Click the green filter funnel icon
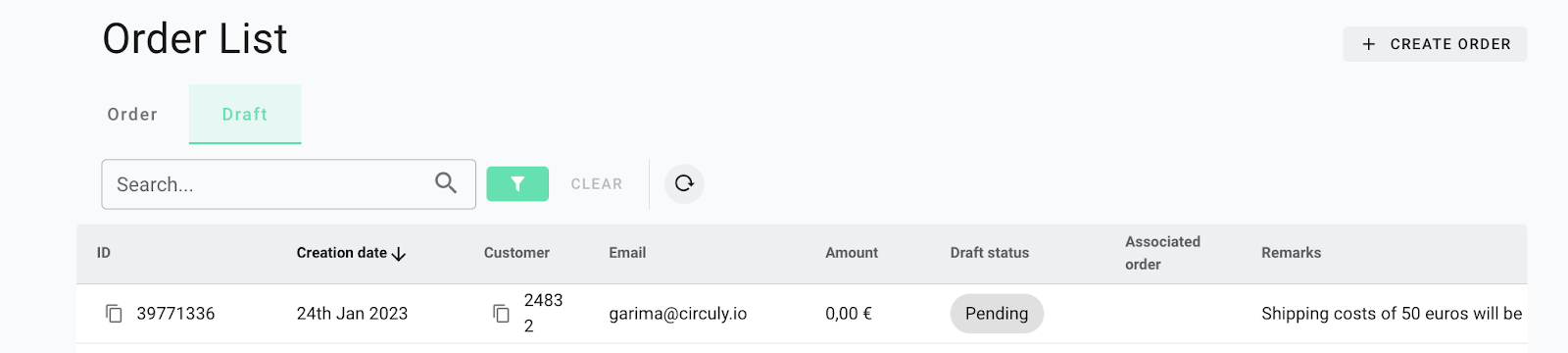This screenshot has width=1568, height=353. point(517,184)
